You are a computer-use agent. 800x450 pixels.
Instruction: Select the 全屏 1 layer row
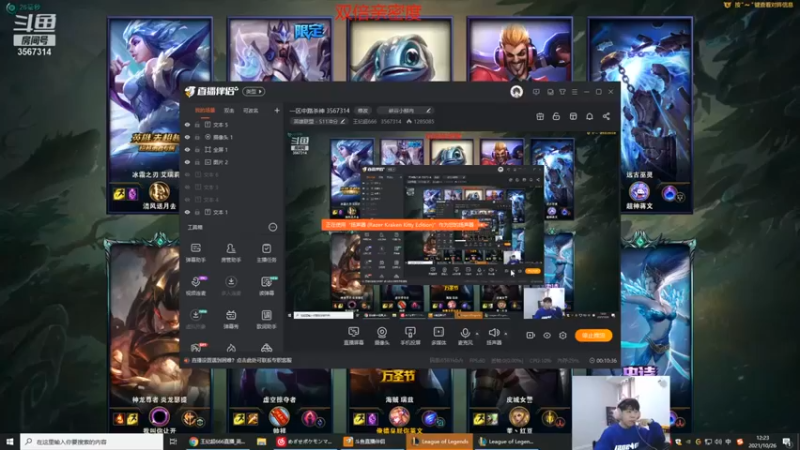pos(232,149)
